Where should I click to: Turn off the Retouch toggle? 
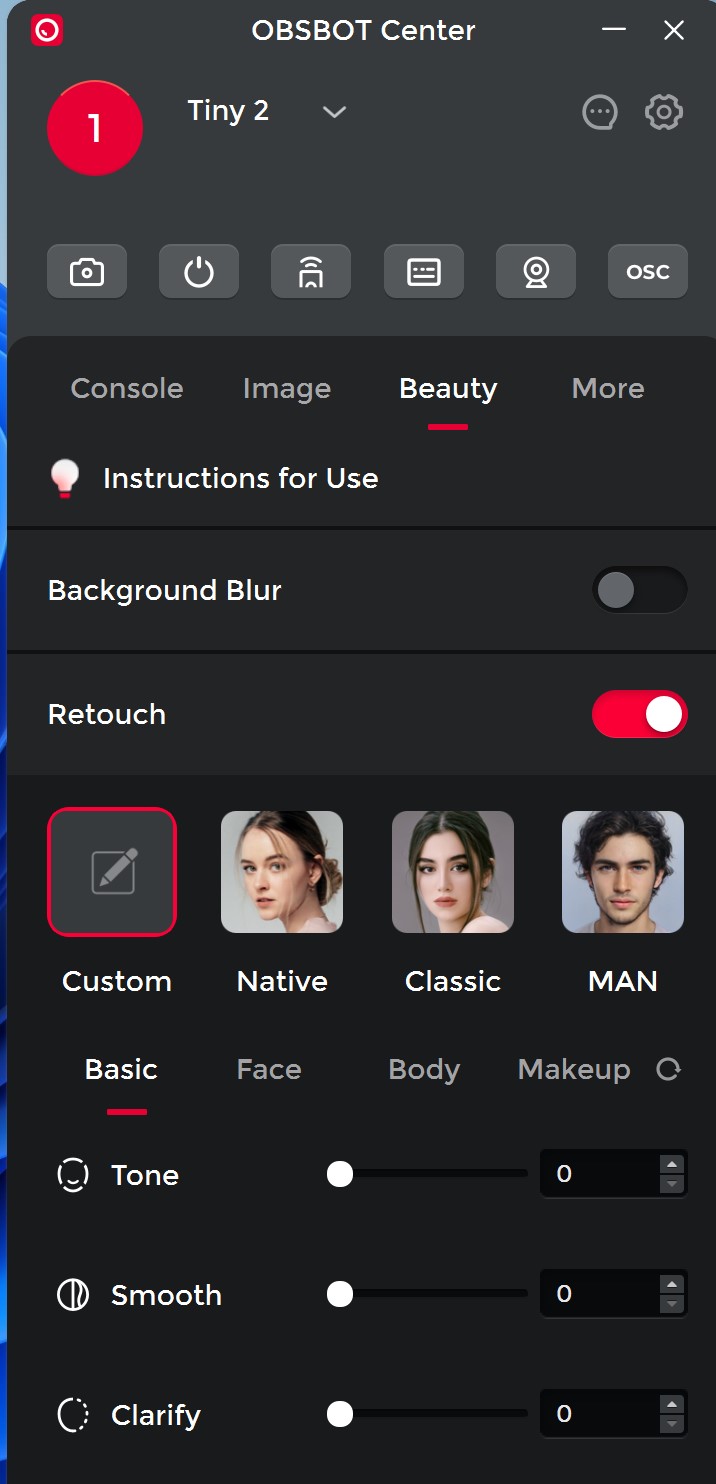click(639, 714)
